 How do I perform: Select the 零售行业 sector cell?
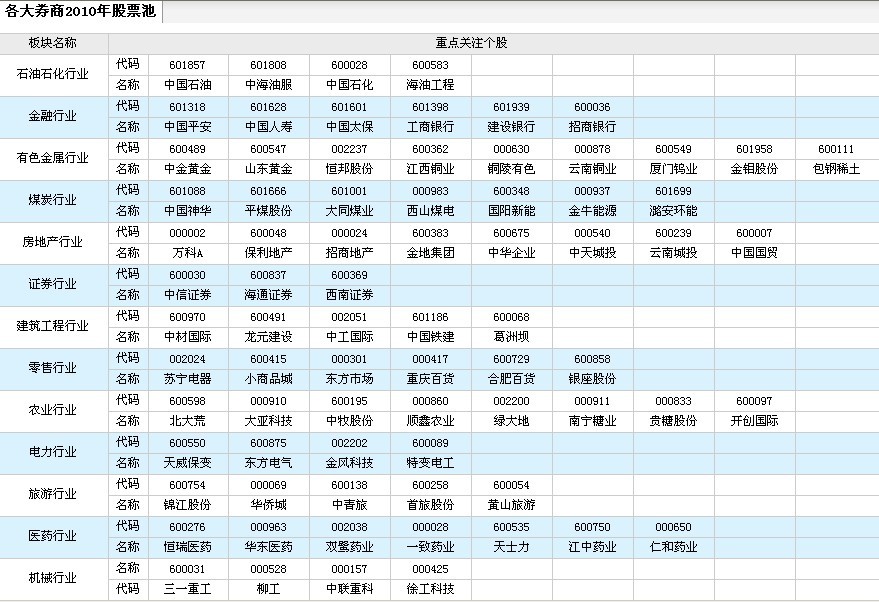coord(53,368)
